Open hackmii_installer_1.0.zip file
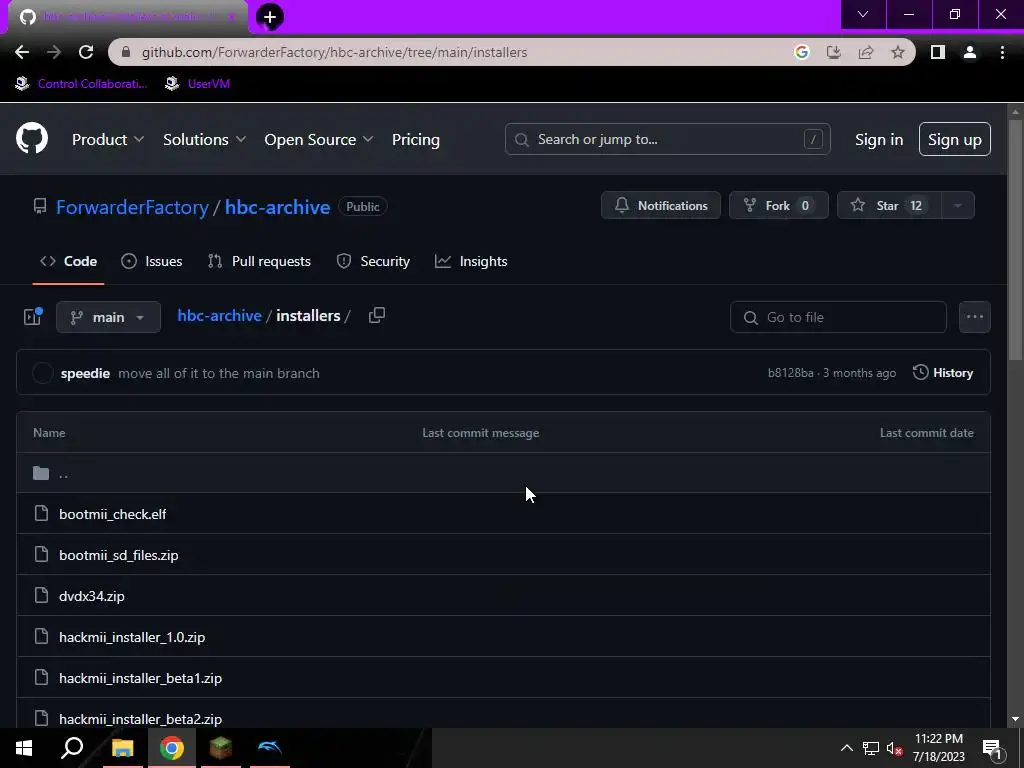Image resolution: width=1024 pixels, height=768 pixels. [132, 637]
